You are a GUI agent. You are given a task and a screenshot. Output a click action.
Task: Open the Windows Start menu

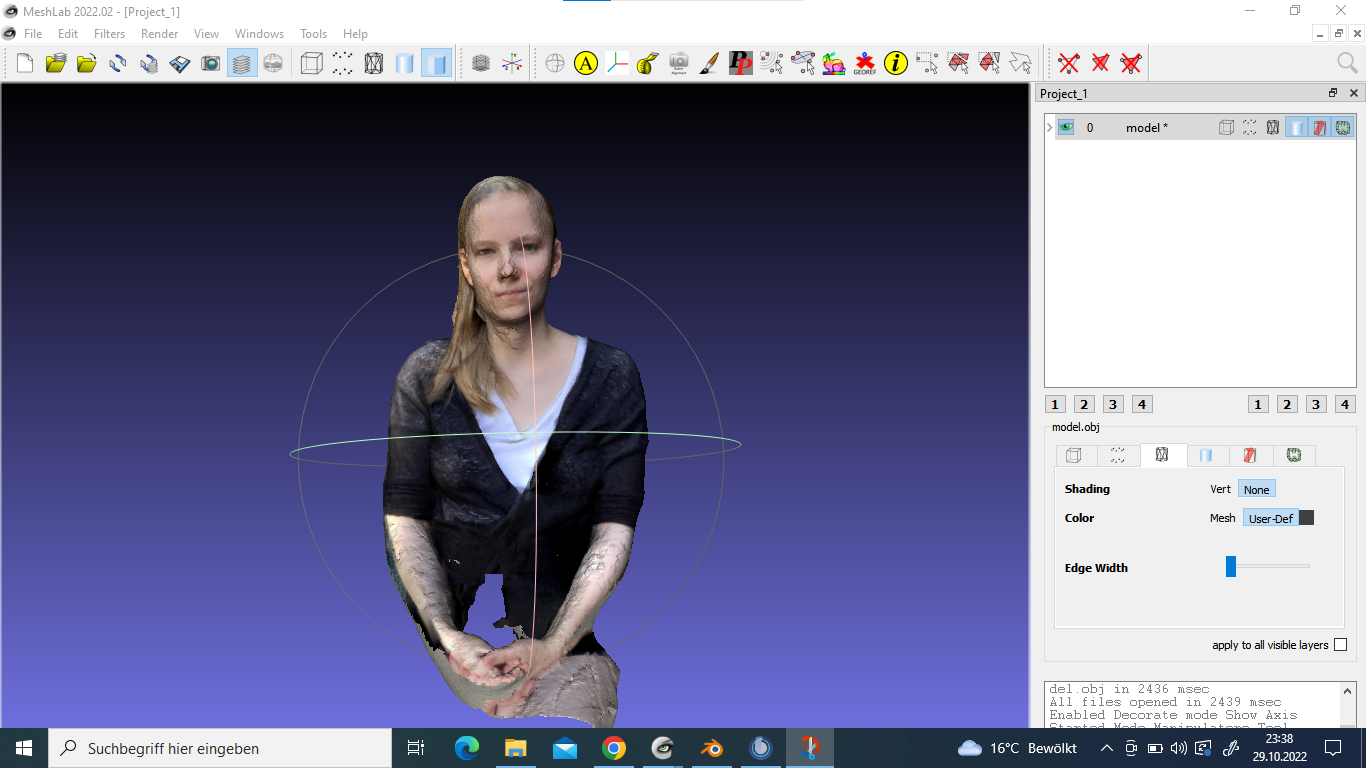coord(24,748)
